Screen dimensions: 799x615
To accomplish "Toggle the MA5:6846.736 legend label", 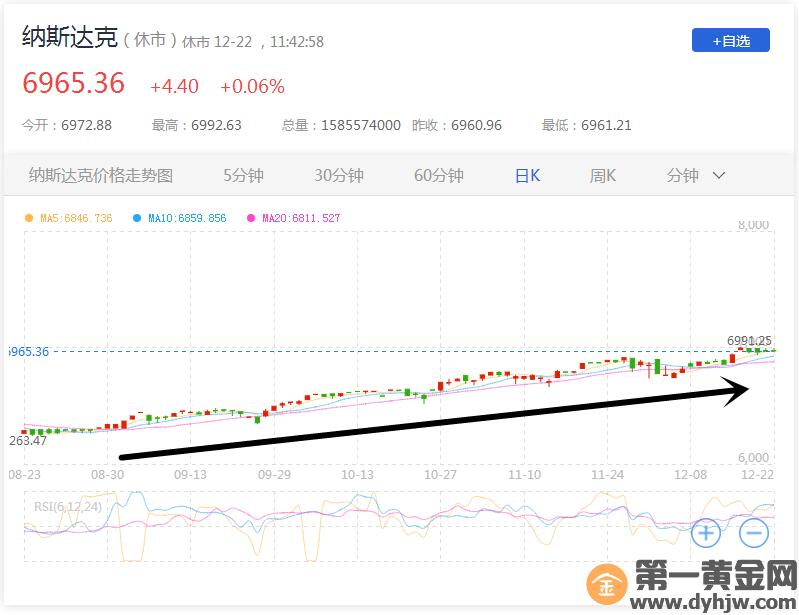I will click(76, 218).
